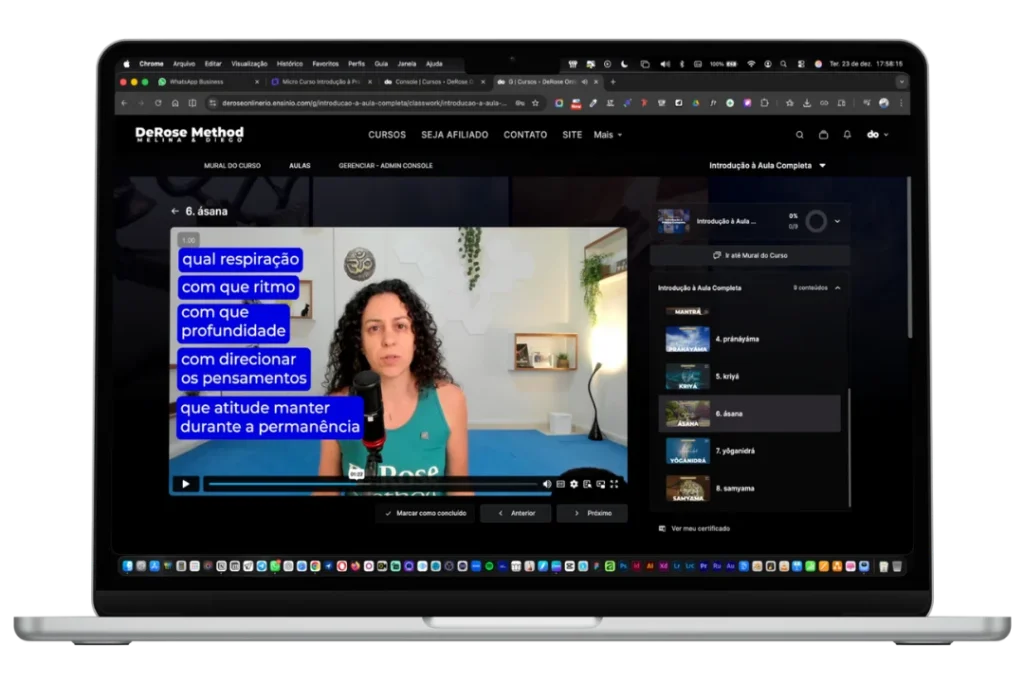1024x683 pixels.
Task: Open the user account menu dropdown
Action: pyautogui.click(x=877, y=135)
